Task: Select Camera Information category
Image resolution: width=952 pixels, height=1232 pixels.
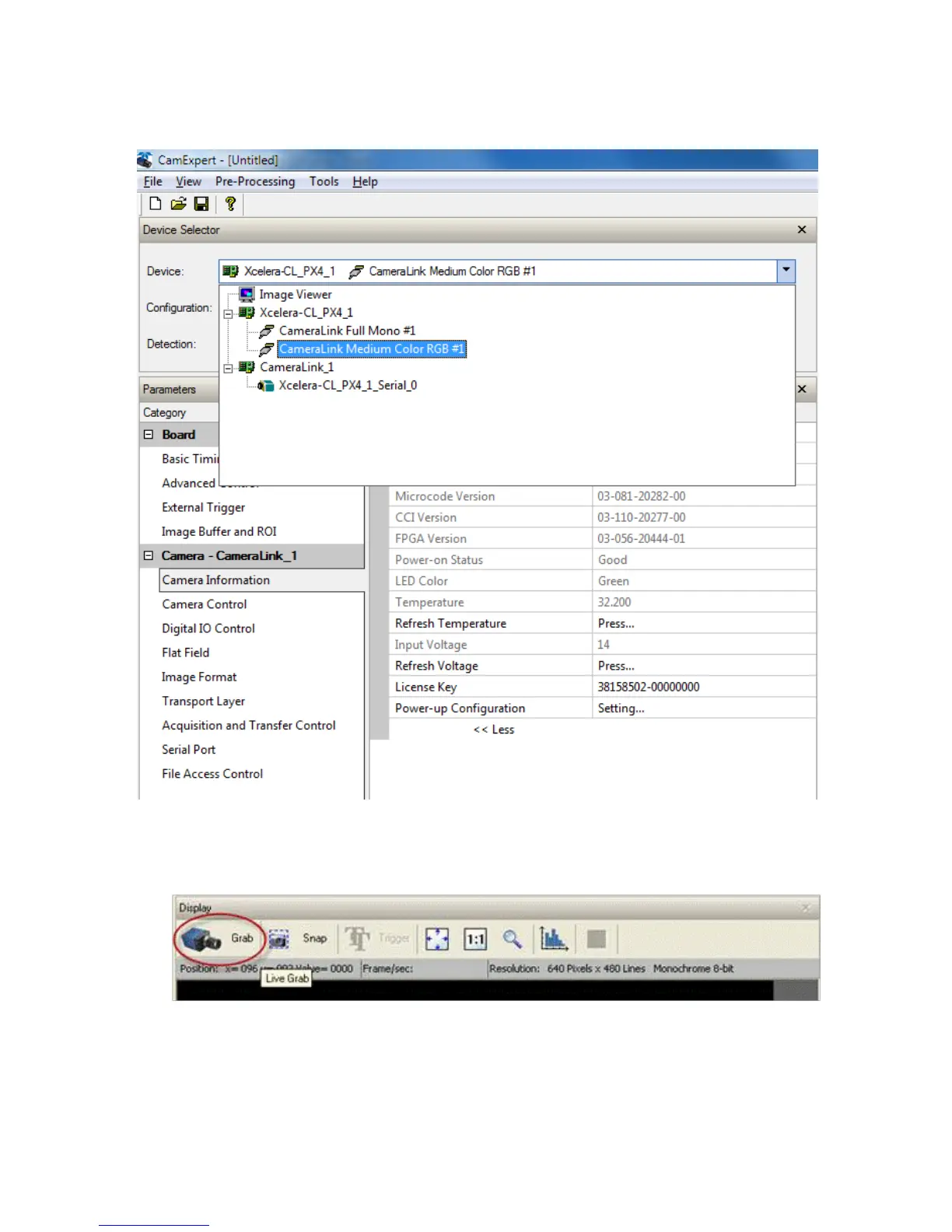Action: [216, 580]
